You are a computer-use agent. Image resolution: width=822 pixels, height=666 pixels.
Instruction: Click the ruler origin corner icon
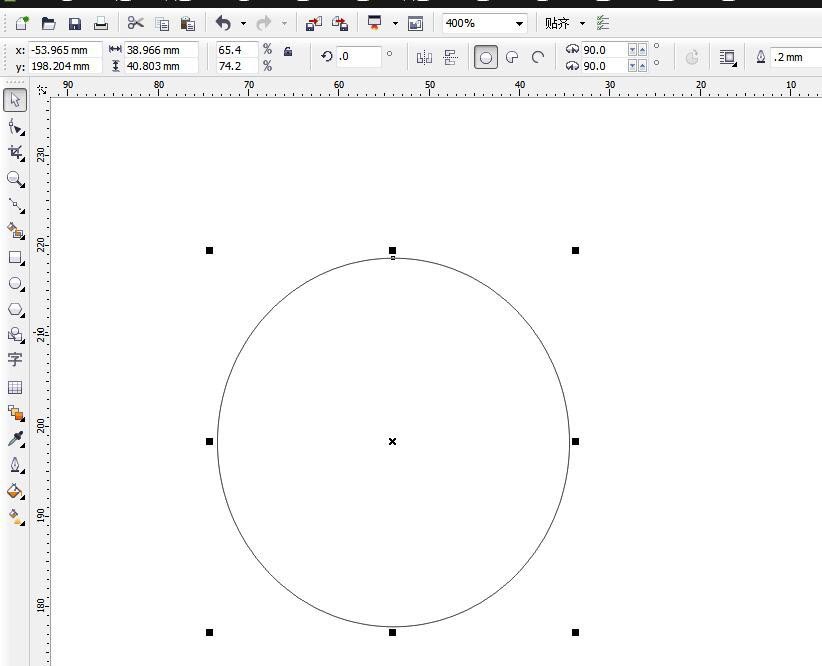[x=41, y=90]
